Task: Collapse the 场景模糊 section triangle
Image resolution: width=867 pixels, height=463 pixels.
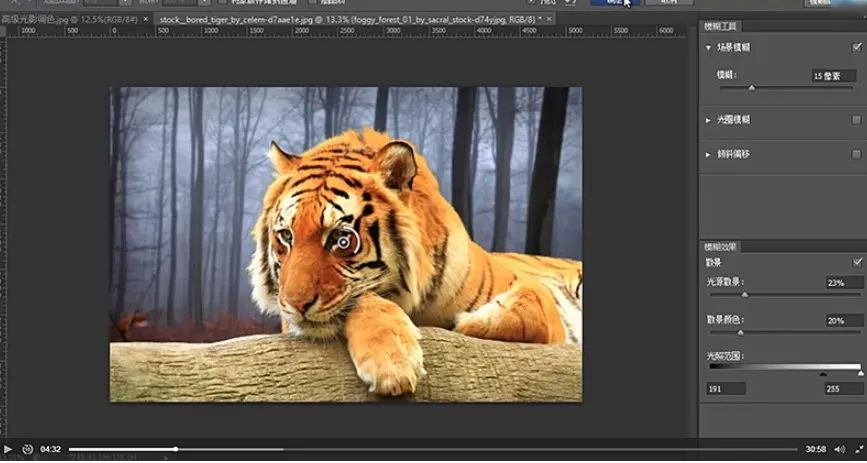Action: pyautogui.click(x=708, y=47)
